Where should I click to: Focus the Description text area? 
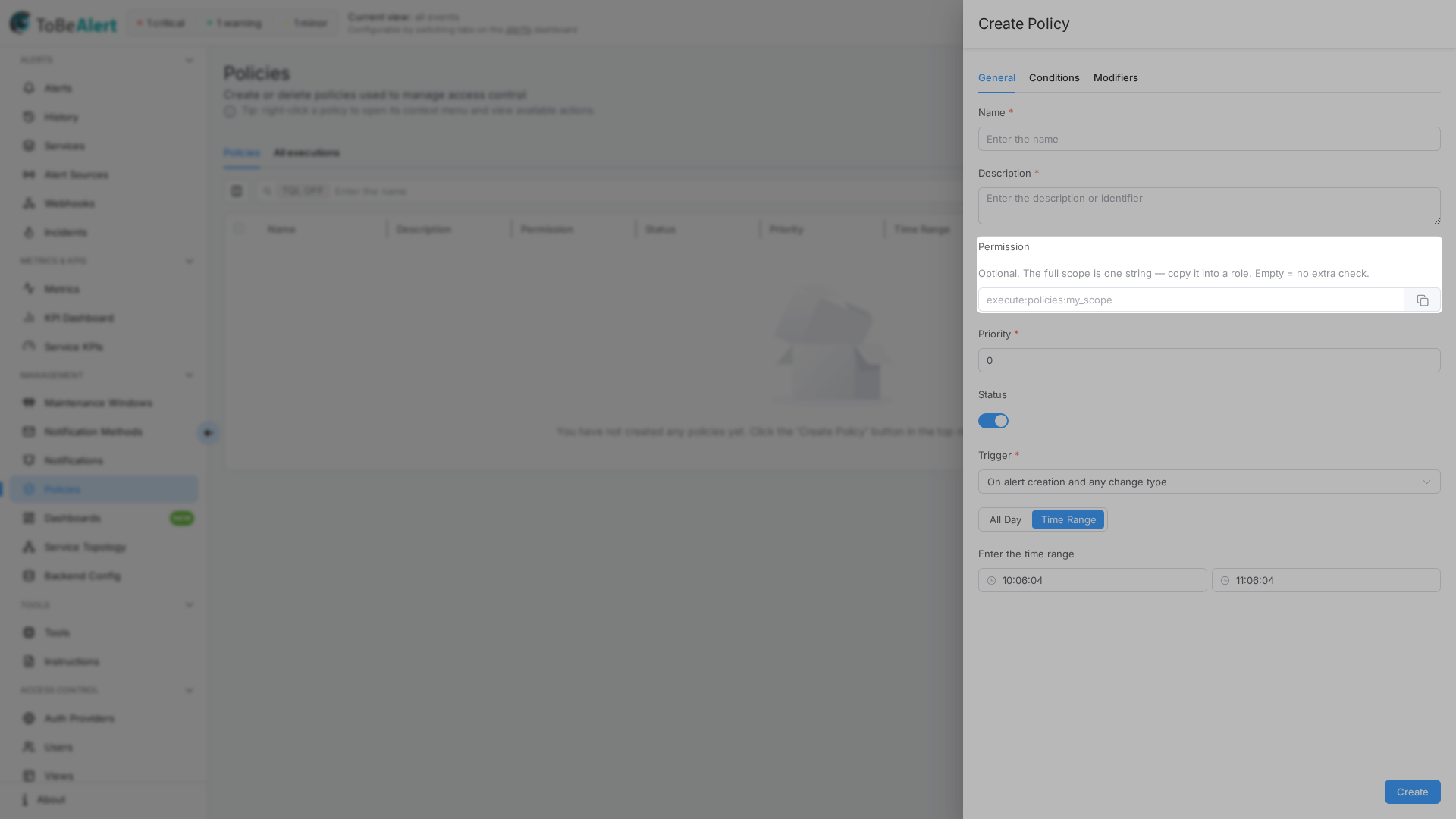1209,206
